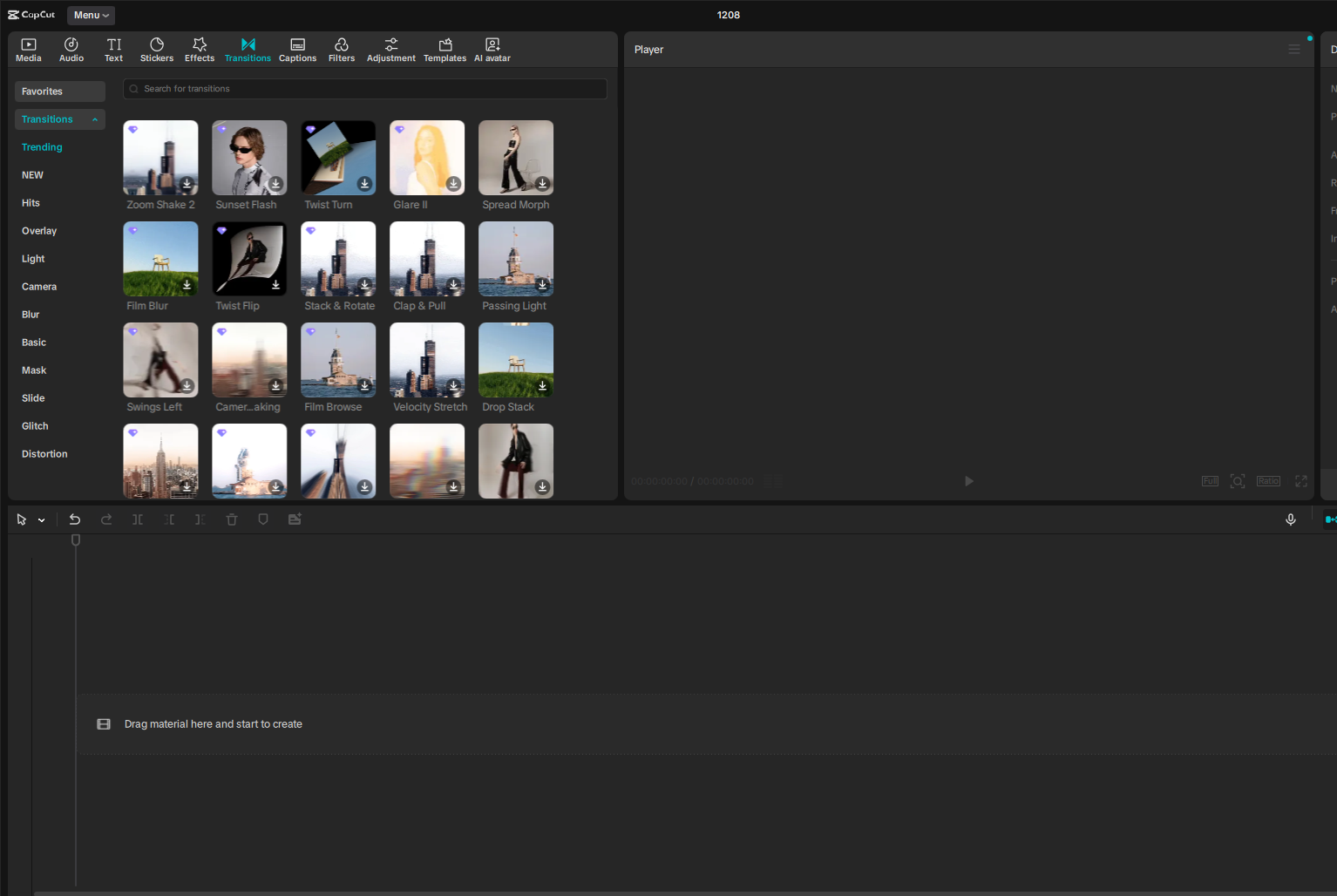Switch to the Trending transitions tab
Viewport: 1337px width, 896px height.
pyautogui.click(x=42, y=146)
